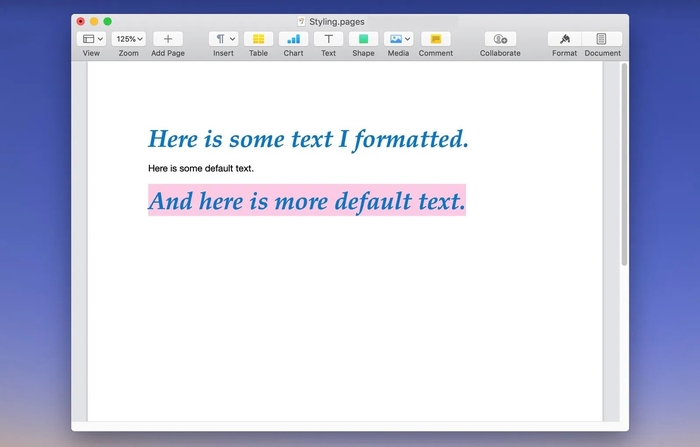Insert a Table from the toolbar
The image size is (700, 447).
point(258,39)
